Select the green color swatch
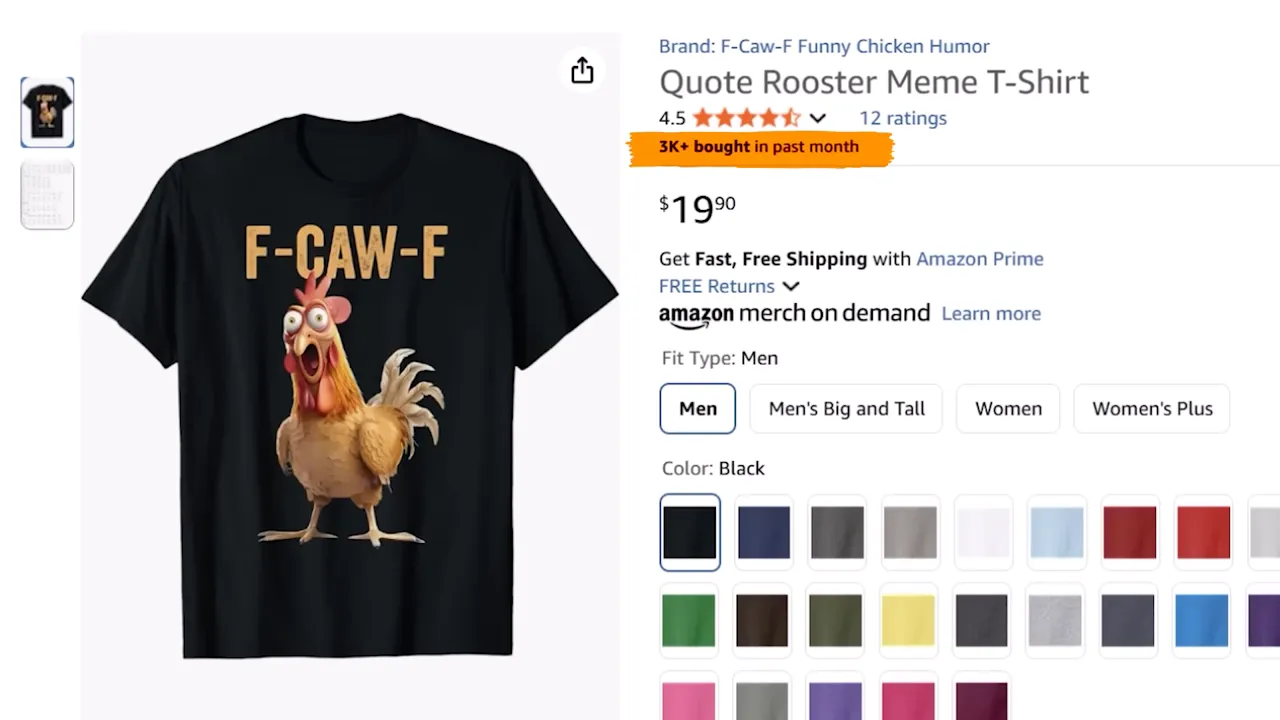The image size is (1280, 720). click(689, 620)
